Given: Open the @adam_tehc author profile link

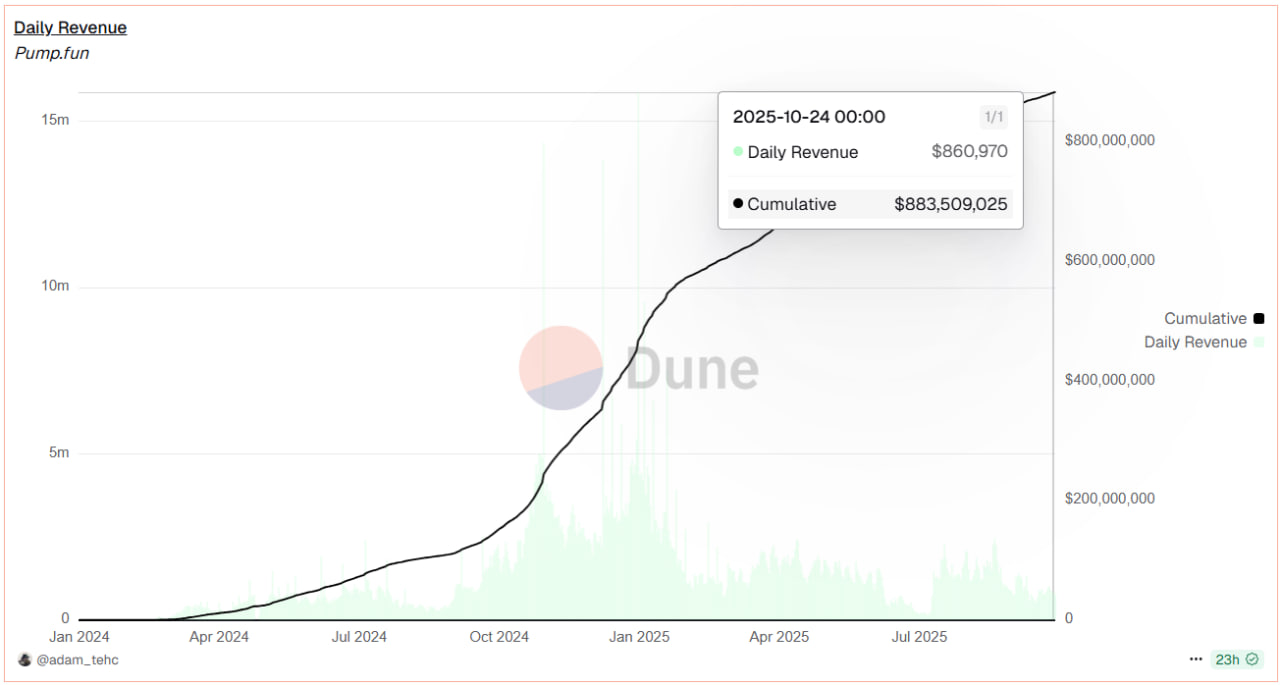Looking at the screenshot, I should (78, 660).
